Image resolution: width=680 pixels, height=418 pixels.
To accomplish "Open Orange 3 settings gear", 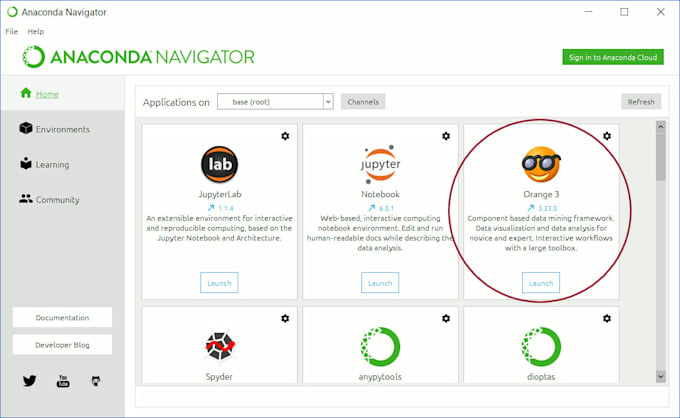I will pos(607,136).
